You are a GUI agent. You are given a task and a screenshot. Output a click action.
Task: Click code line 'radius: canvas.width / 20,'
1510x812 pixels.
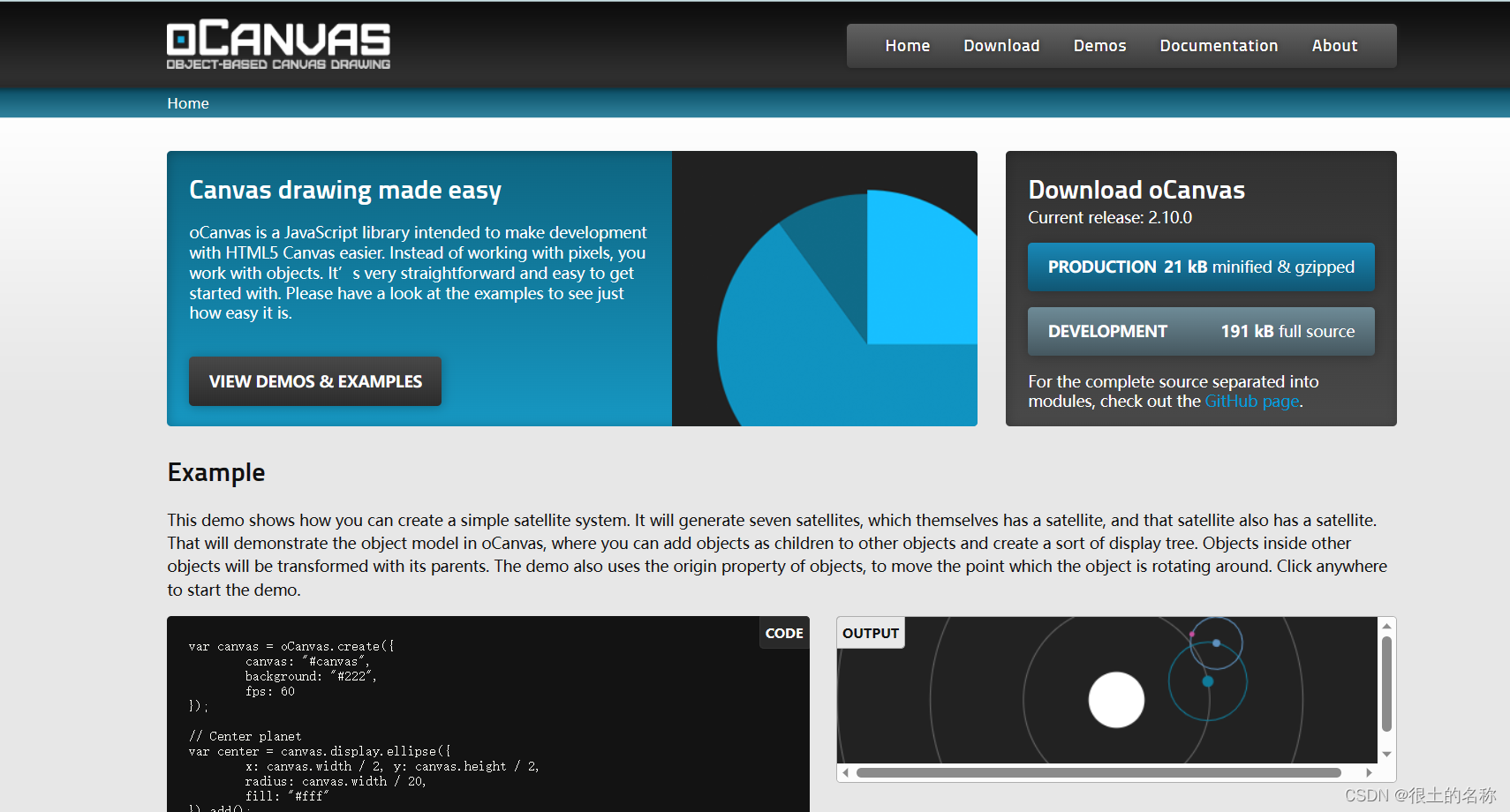[336, 781]
